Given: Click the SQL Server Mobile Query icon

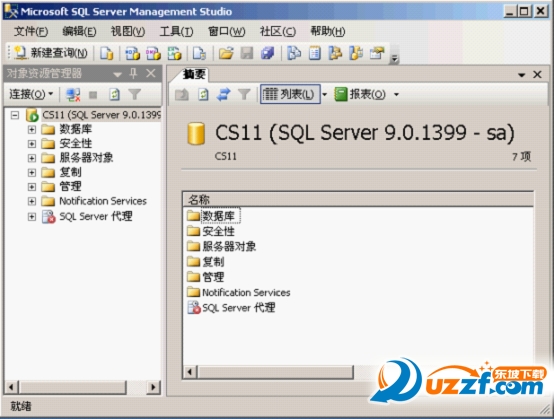Looking at the screenshot, I should point(199,53).
